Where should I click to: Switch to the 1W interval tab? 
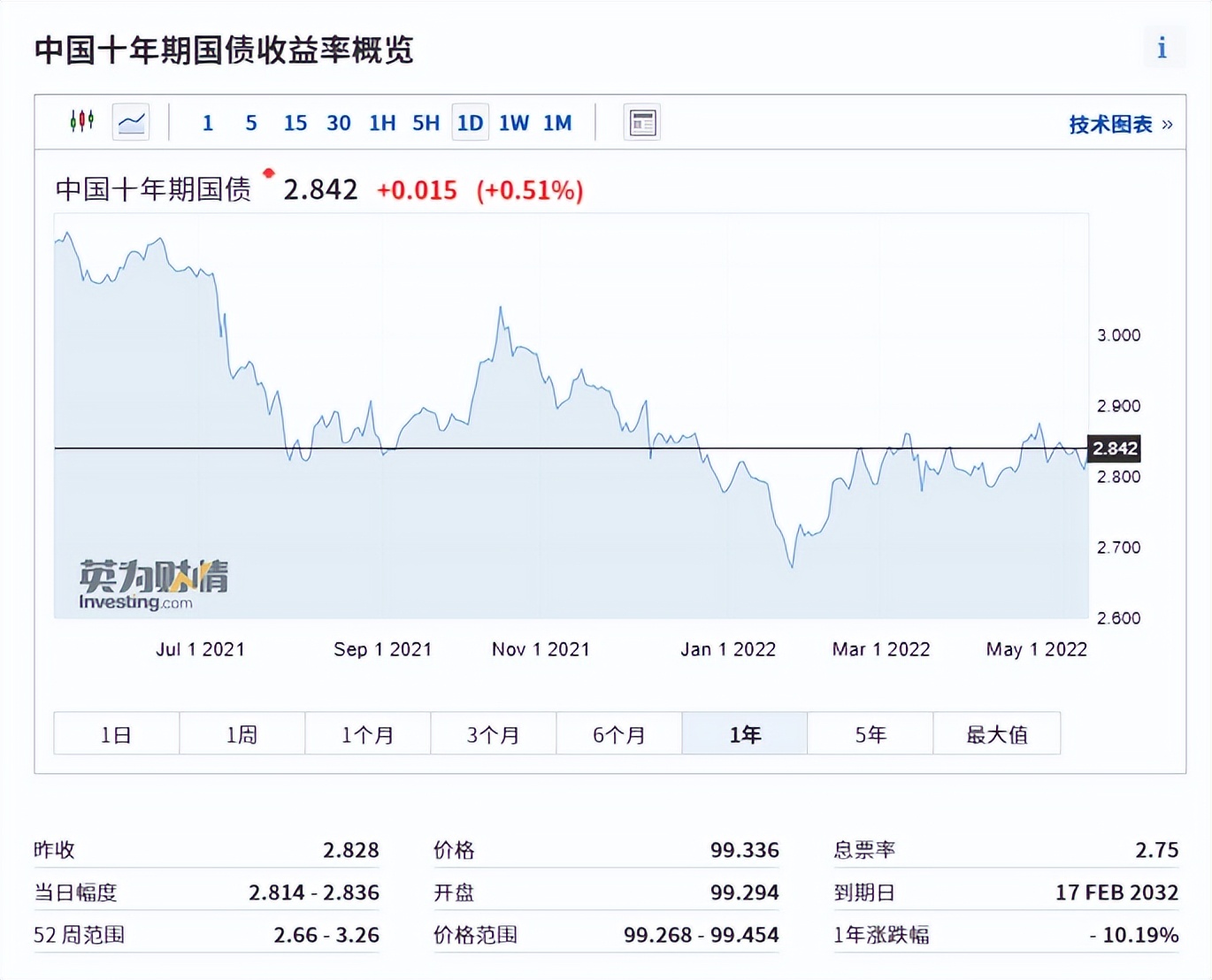pyautogui.click(x=513, y=122)
